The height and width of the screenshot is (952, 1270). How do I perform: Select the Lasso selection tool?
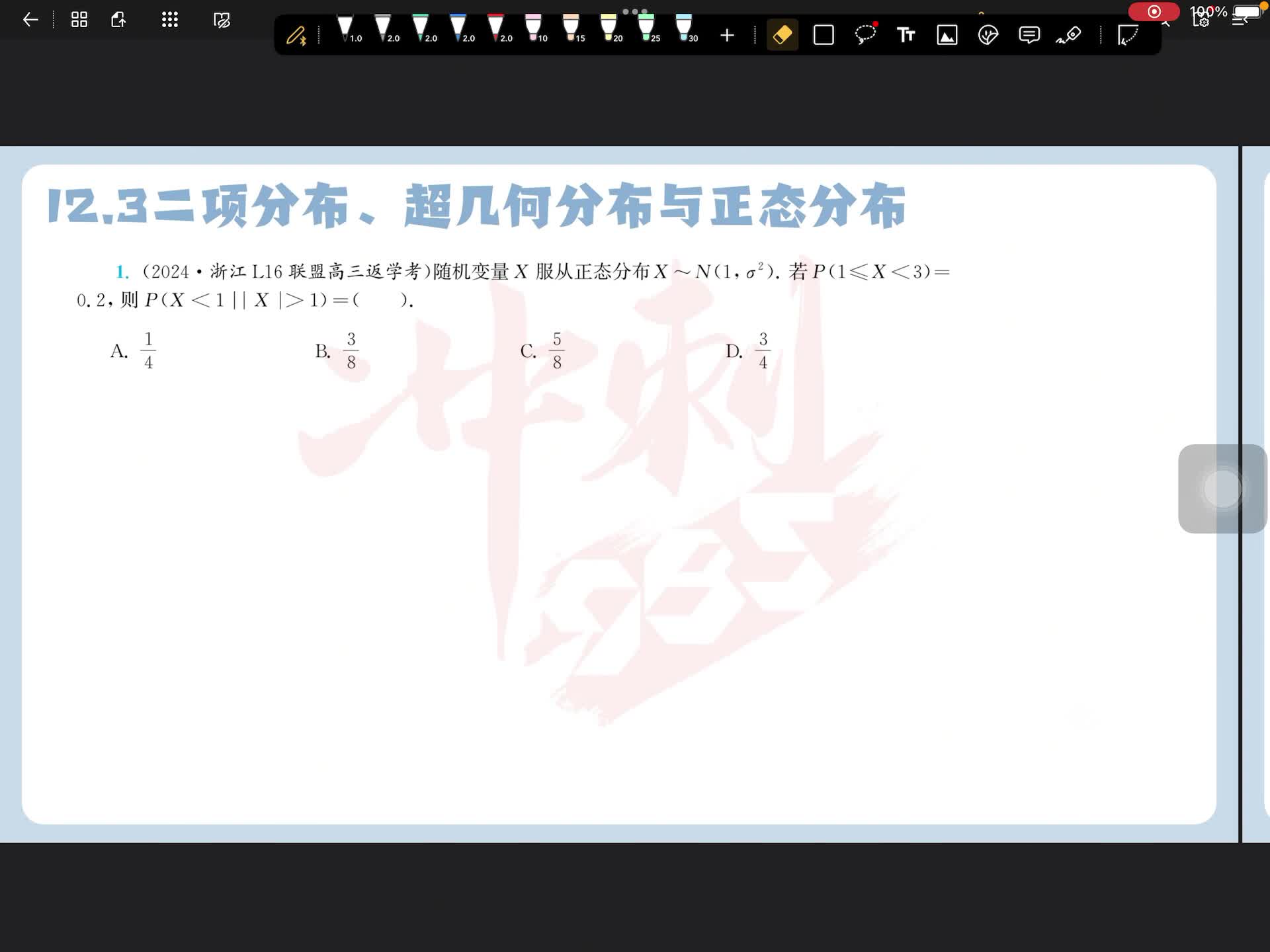click(865, 34)
